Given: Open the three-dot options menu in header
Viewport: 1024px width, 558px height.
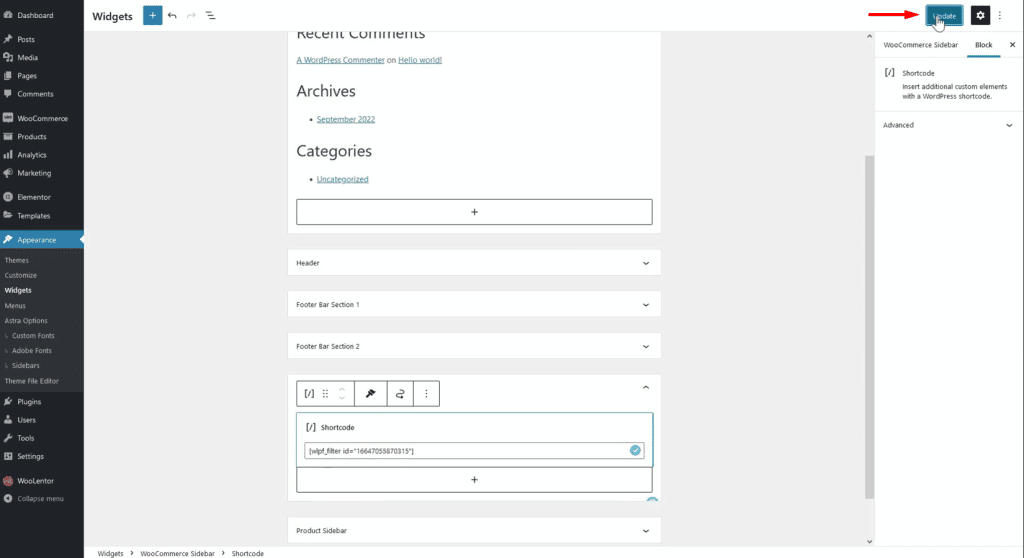Looking at the screenshot, I should pos(1000,16).
